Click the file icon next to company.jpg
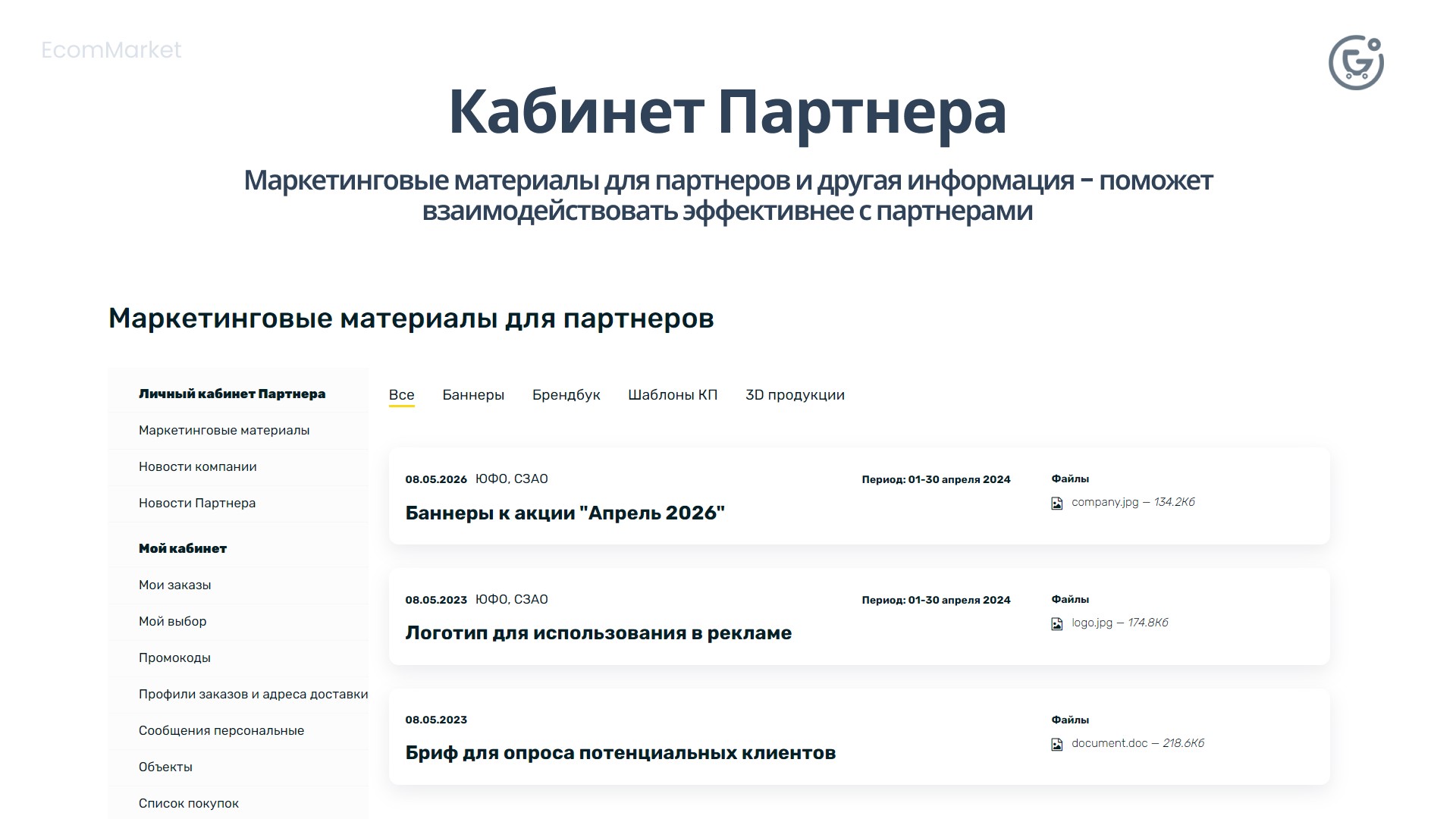This screenshot has width=1456, height=819. tap(1056, 502)
